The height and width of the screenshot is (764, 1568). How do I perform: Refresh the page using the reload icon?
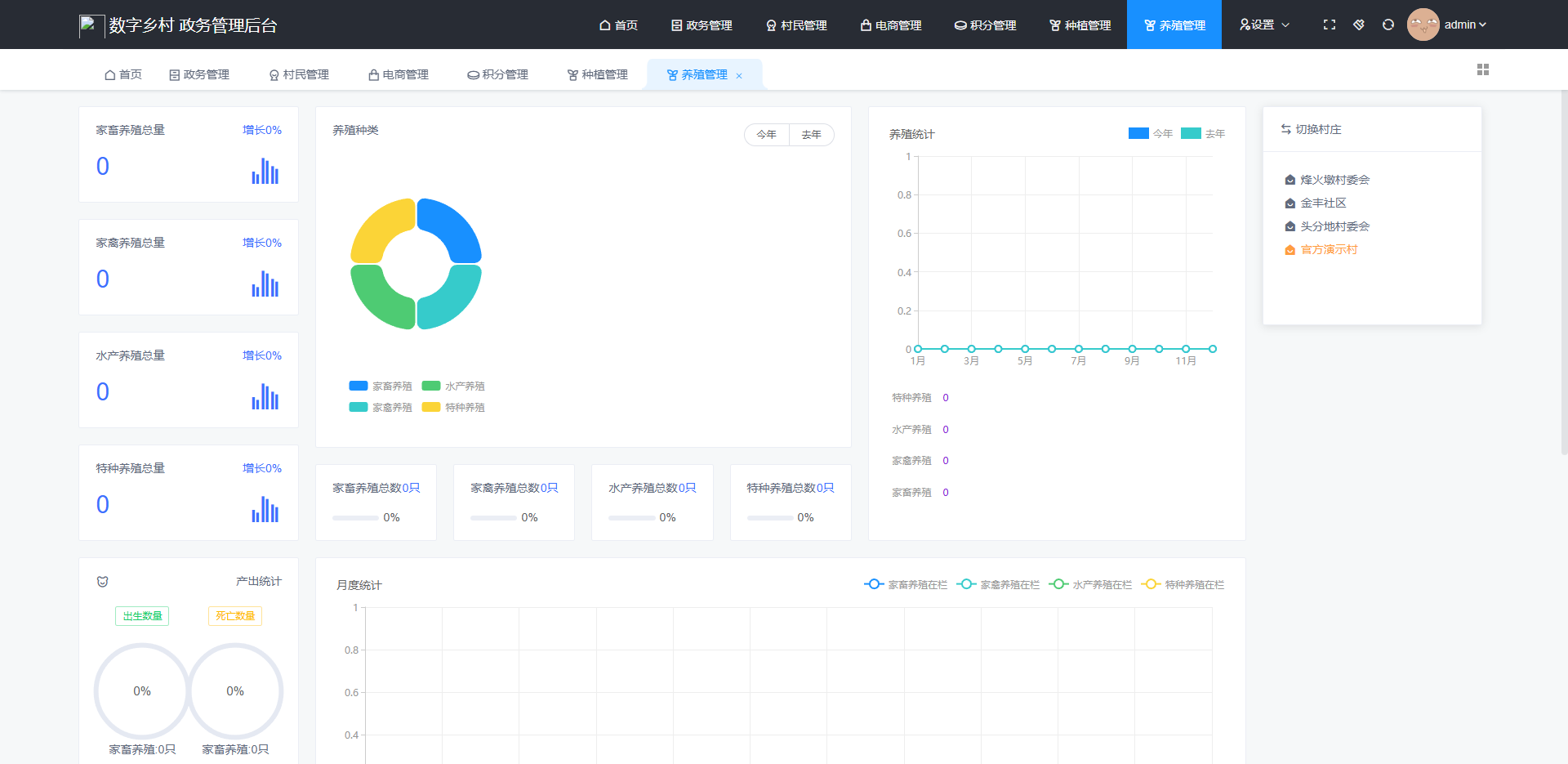point(1388,25)
